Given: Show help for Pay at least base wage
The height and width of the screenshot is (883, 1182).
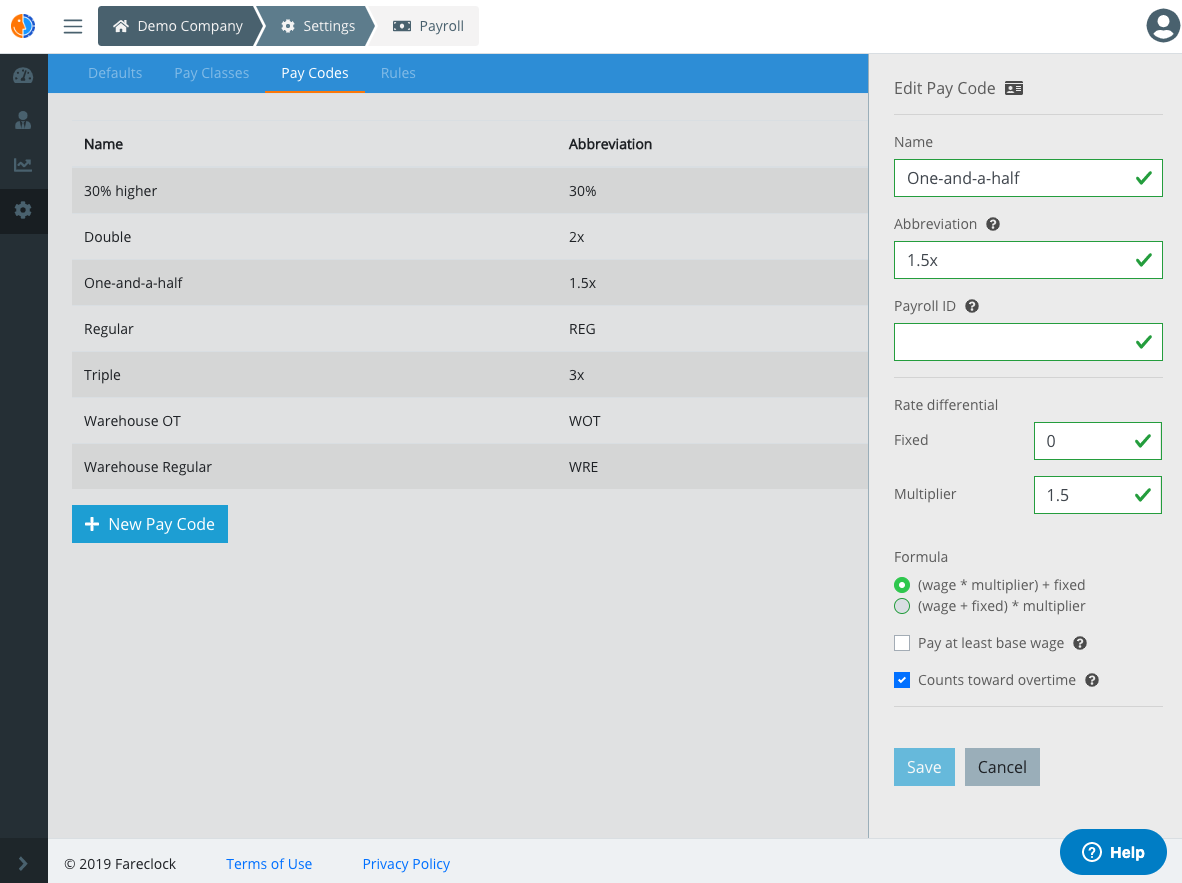Looking at the screenshot, I should [x=1079, y=643].
